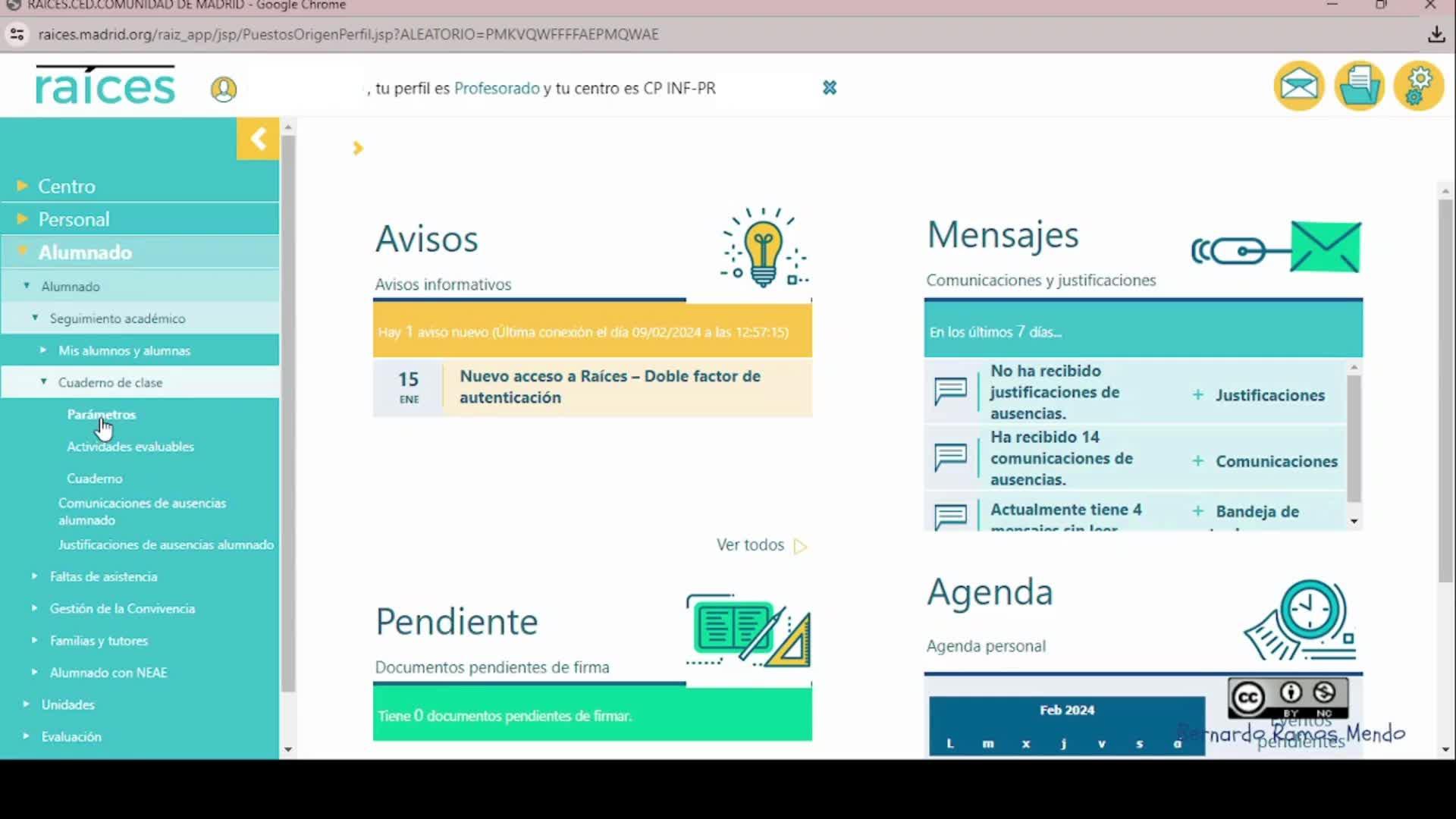The height and width of the screenshot is (819, 1456).
Task: Open Parámetros under Cuaderno de clase
Action: 102,415
